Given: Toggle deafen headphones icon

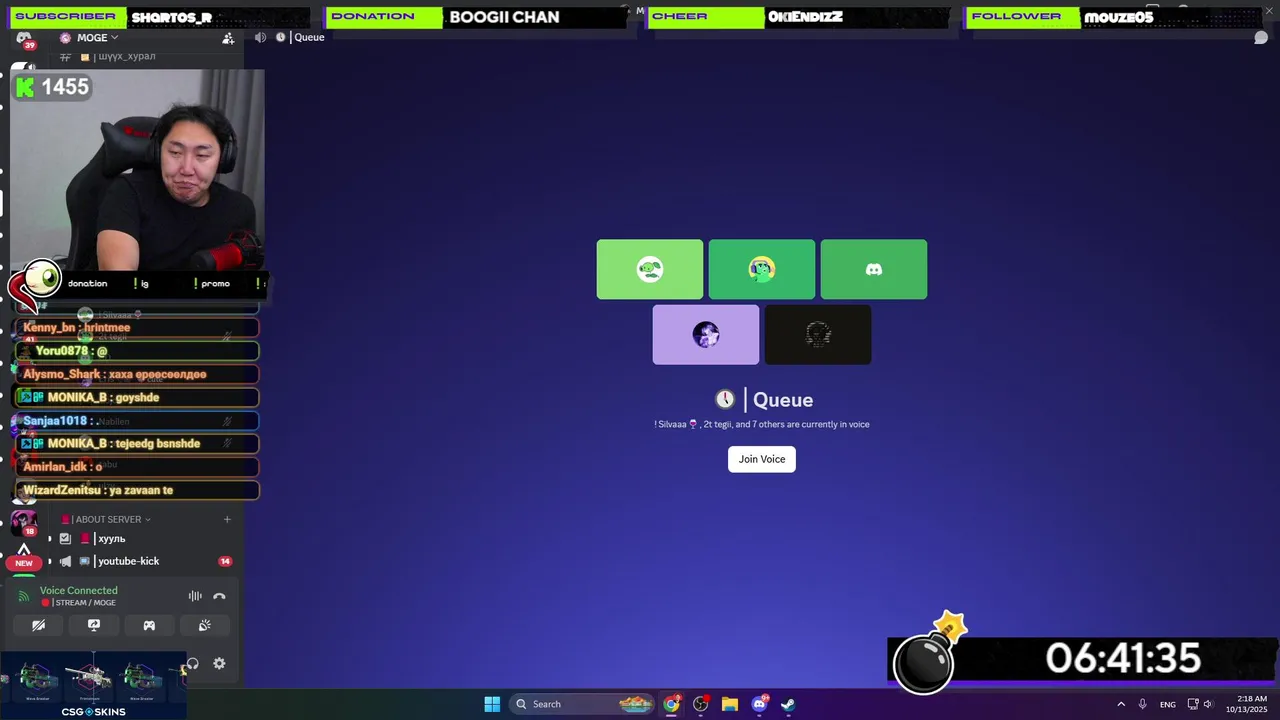Looking at the screenshot, I should point(192,663).
